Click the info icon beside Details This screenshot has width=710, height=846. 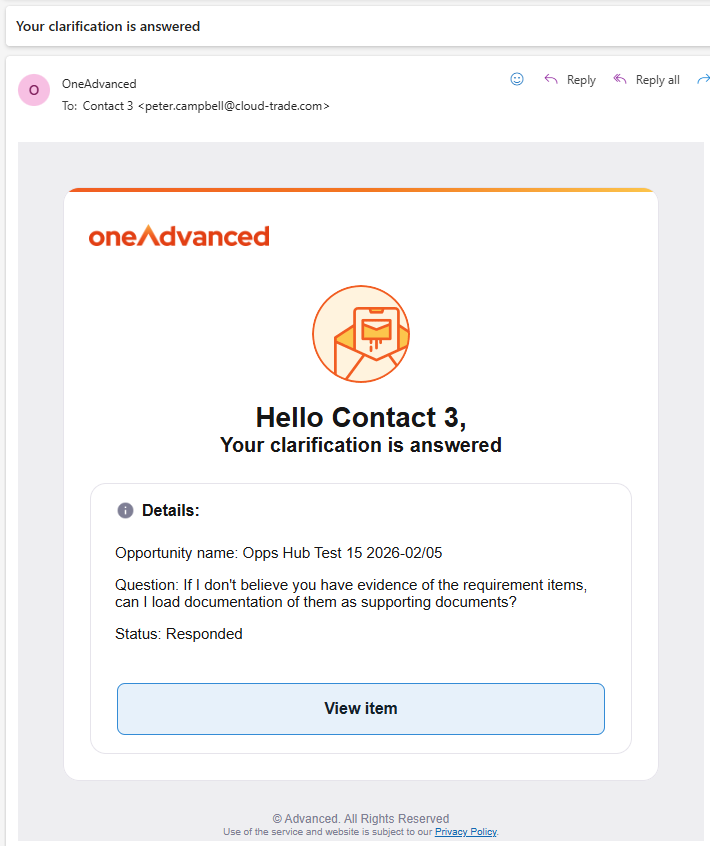[x=125, y=511]
